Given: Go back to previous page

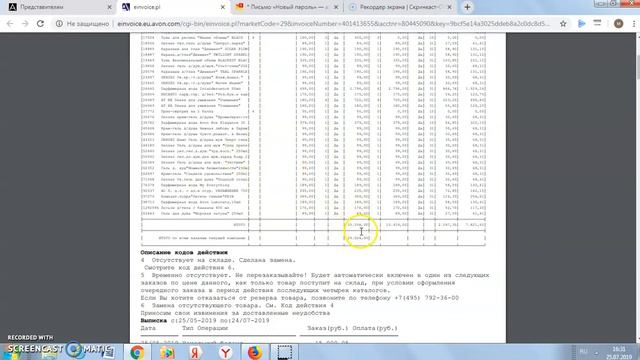Looking at the screenshot, I should 10,24.
